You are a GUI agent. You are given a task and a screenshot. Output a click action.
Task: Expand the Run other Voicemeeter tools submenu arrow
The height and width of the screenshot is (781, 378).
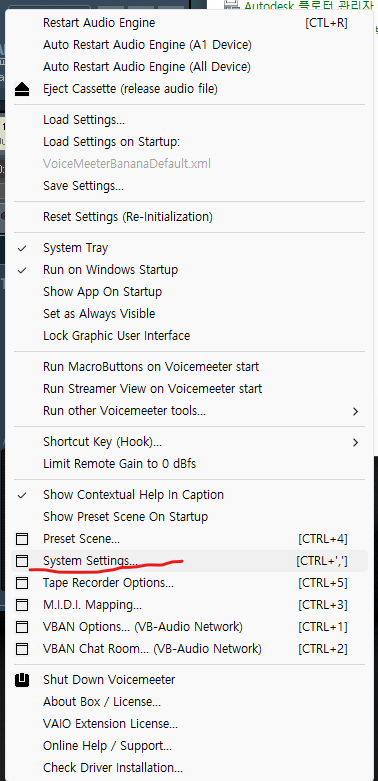355,411
